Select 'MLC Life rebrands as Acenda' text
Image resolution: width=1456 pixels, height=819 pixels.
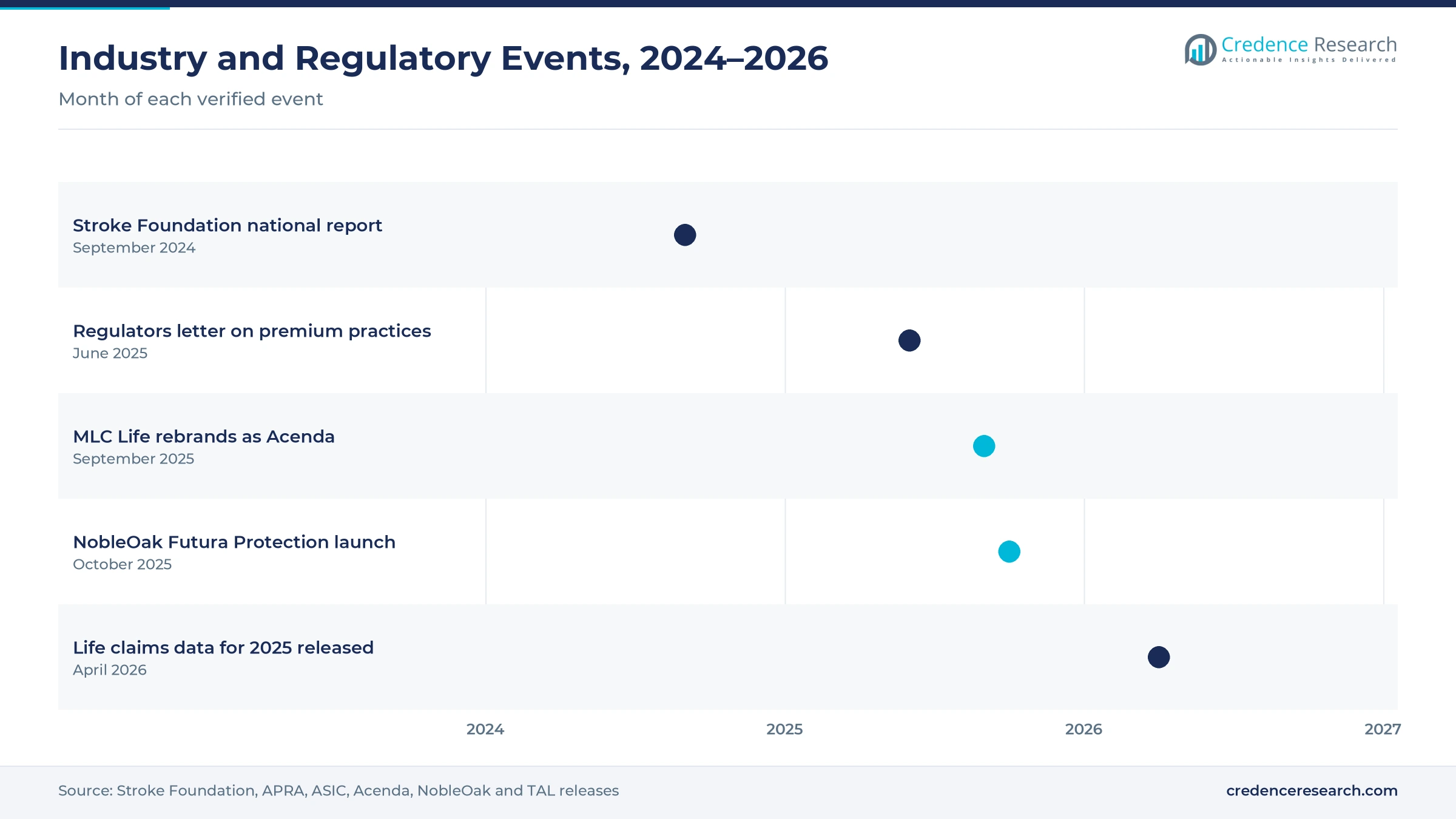pyautogui.click(x=204, y=436)
